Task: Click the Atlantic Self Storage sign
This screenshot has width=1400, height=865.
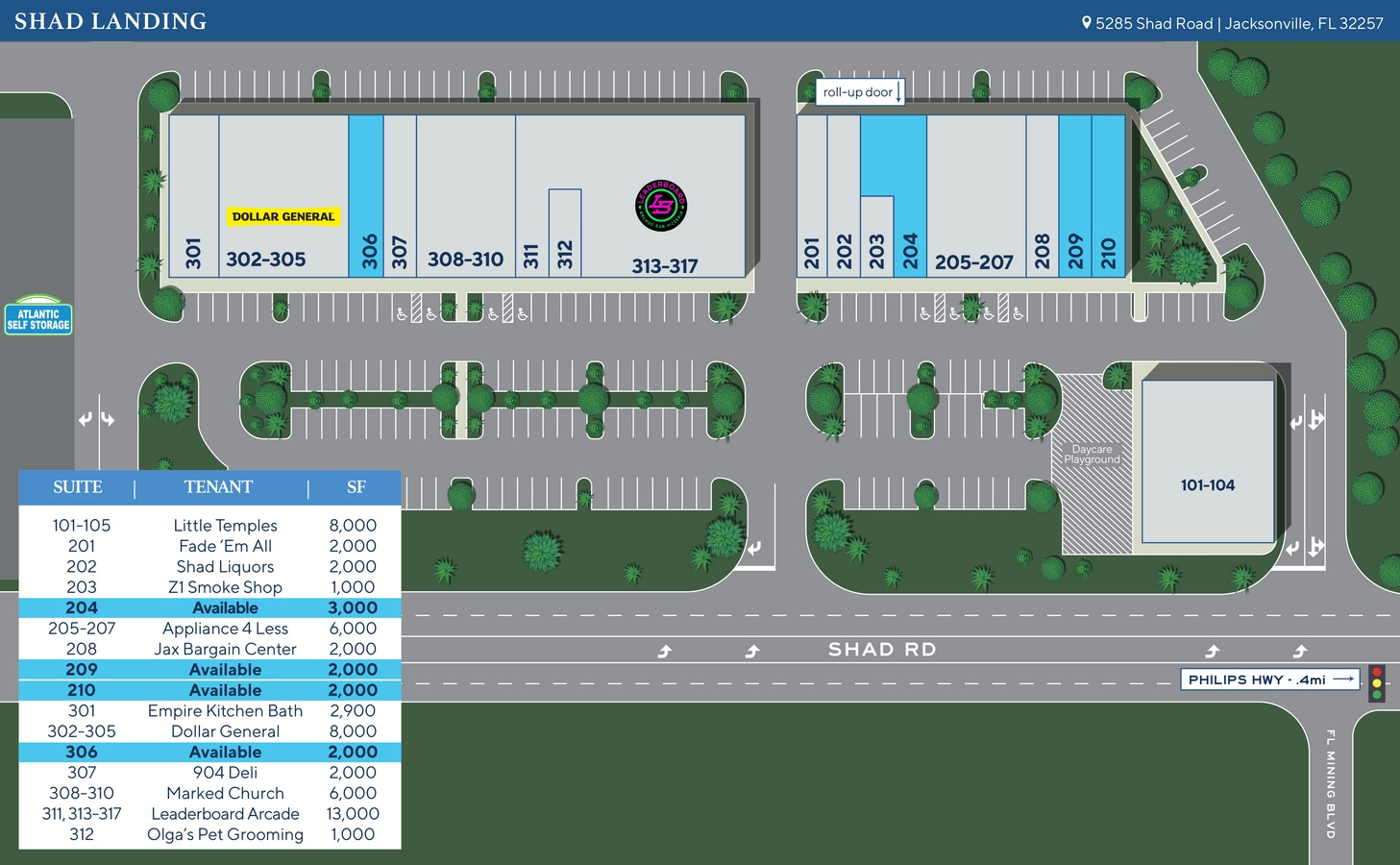Action: [38, 317]
